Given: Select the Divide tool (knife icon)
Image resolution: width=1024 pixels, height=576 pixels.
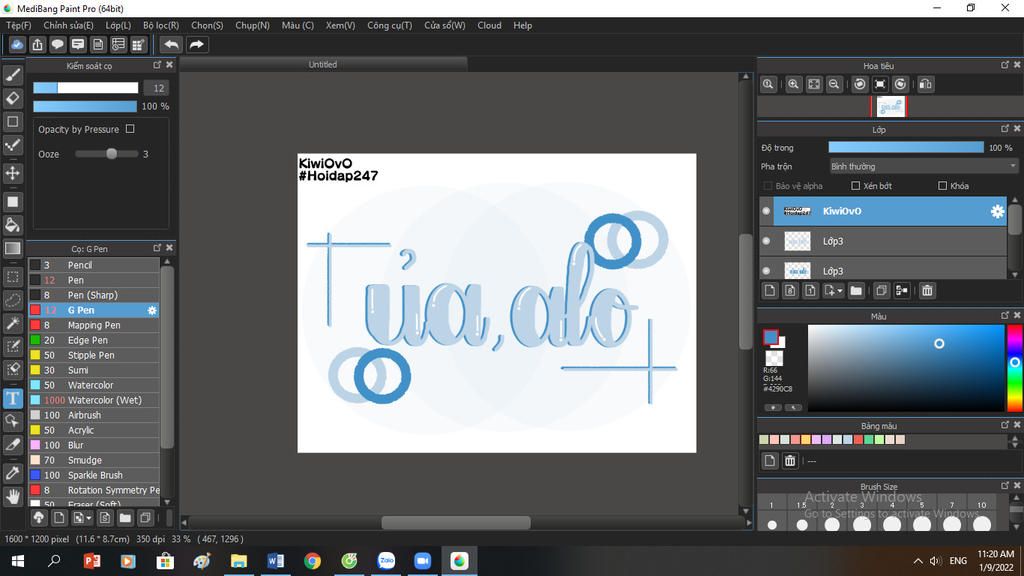Looking at the screenshot, I should (12, 445).
